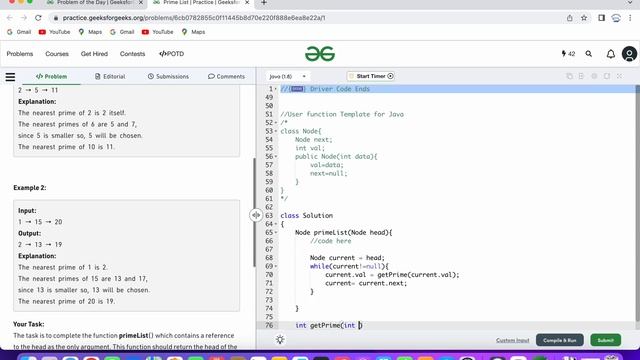
Task: Open the first Maps bookmark
Action: click(x=90, y=32)
